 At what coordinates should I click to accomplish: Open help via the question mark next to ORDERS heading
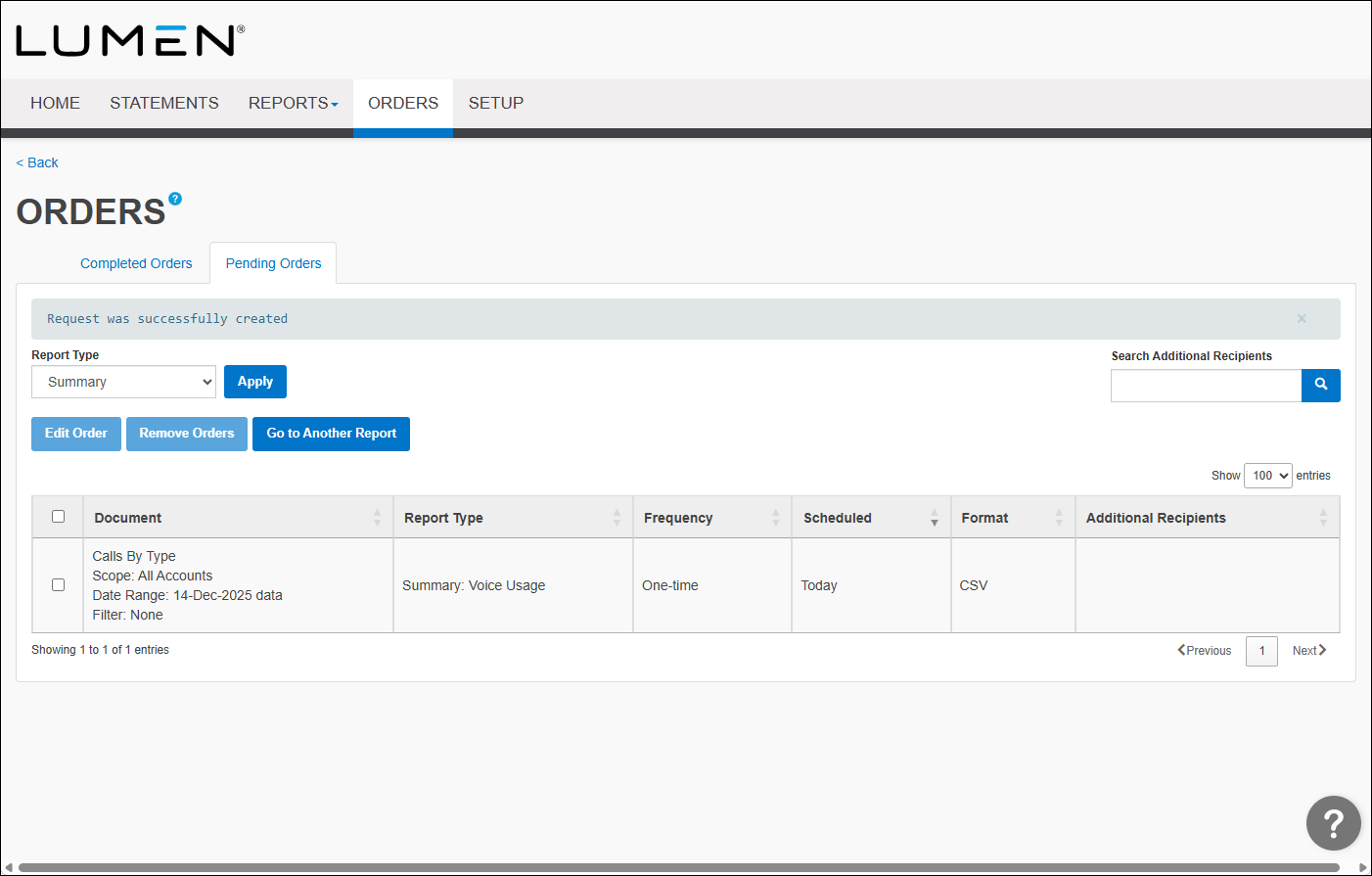click(174, 198)
